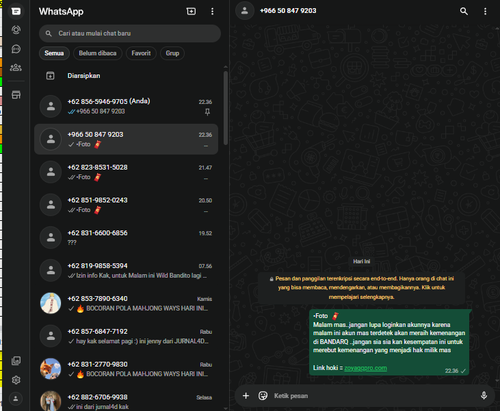Click avatar photo of +62 831-2770-9830

click(x=51, y=369)
